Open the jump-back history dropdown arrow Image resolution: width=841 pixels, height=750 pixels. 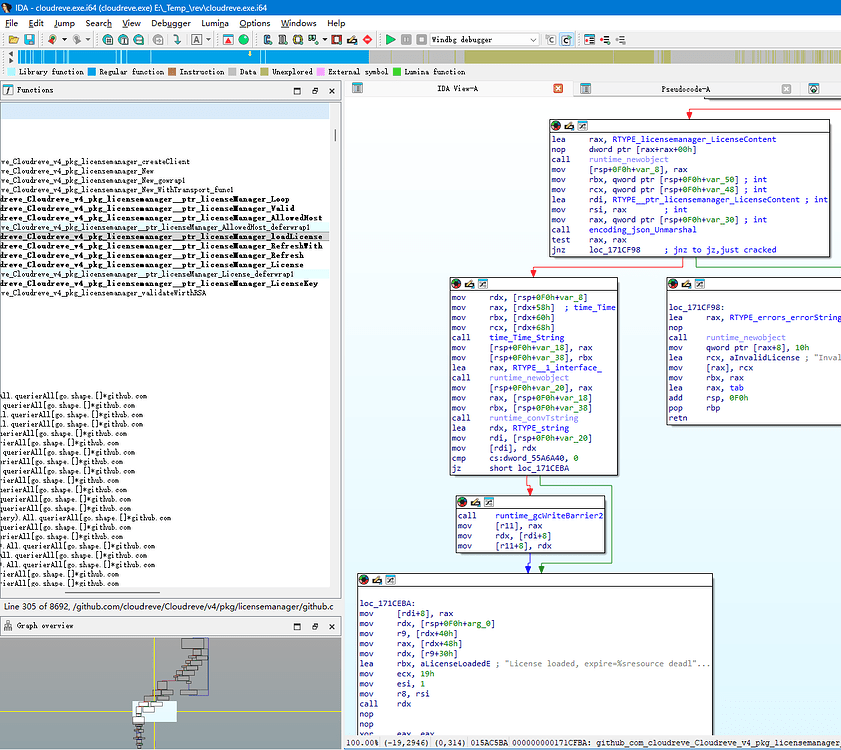click(64, 40)
